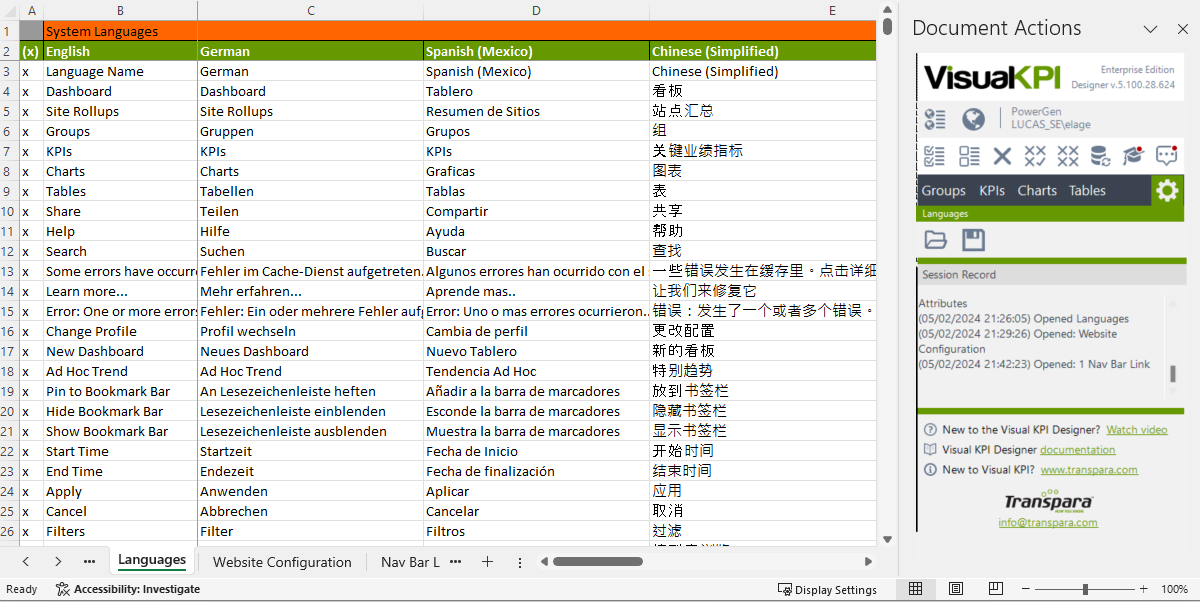Click the settings gear icon
Viewport: 1200px width, 602px height.
tap(1166, 190)
